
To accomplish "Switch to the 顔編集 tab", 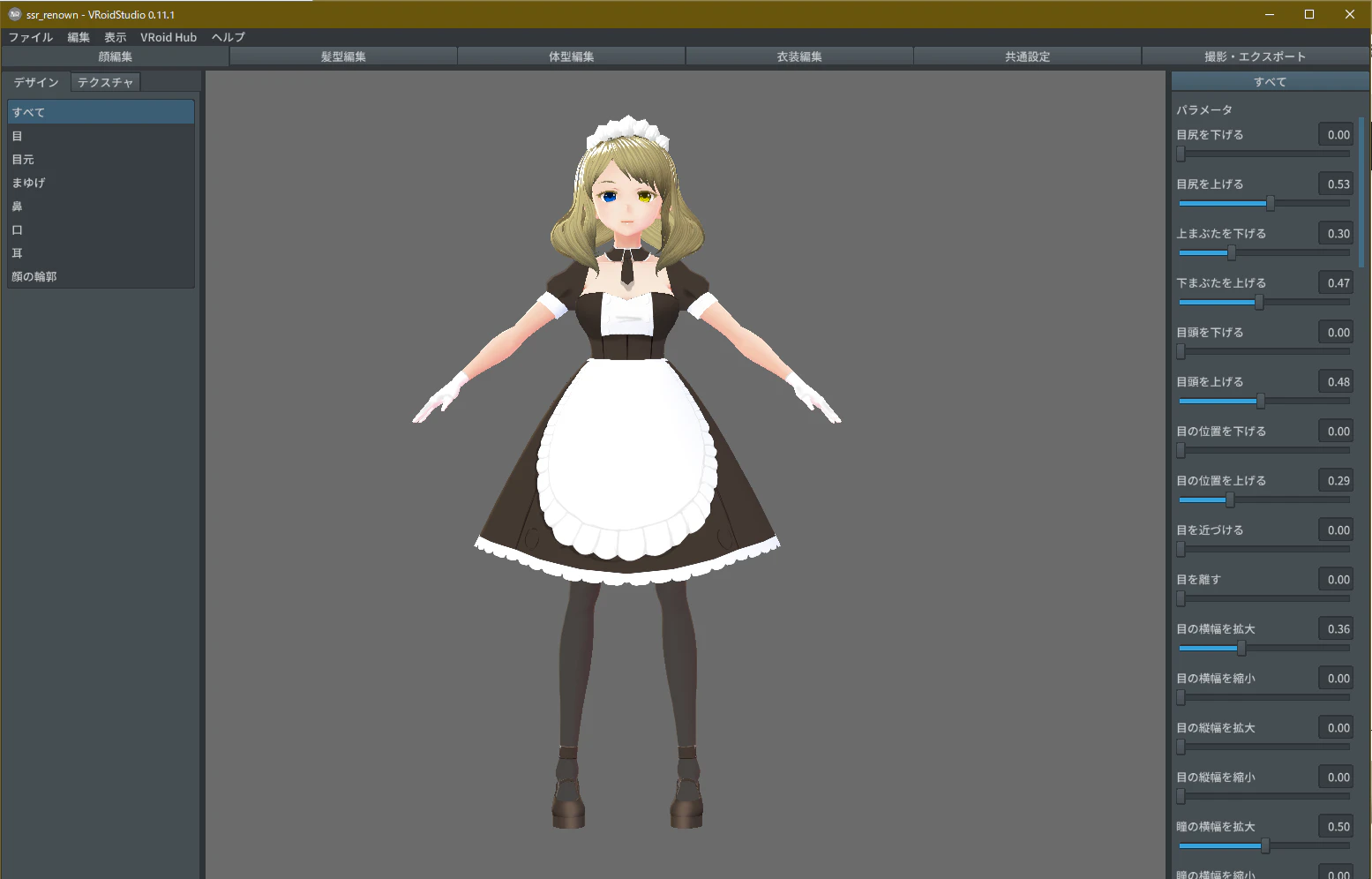I will pyautogui.click(x=116, y=56).
